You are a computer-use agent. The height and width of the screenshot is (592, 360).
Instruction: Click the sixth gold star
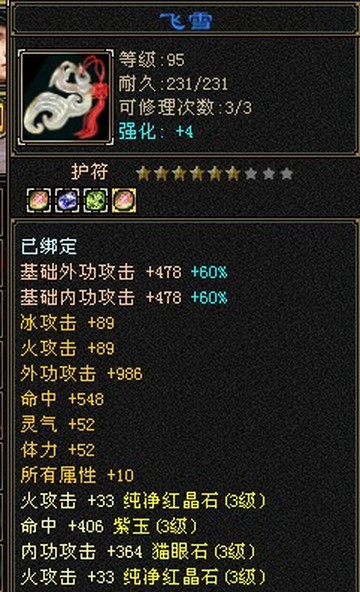pyautogui.click(x=233, y=174)
